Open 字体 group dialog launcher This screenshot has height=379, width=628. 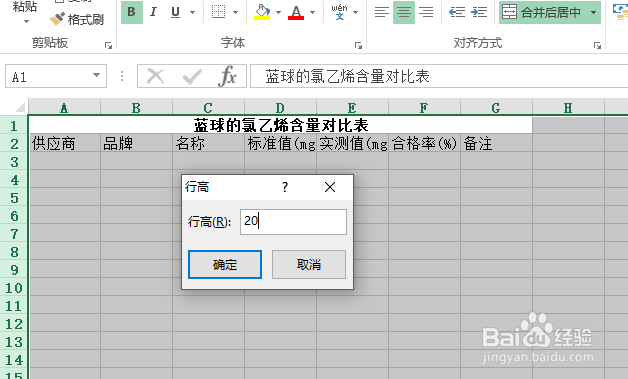pos(358,45)
